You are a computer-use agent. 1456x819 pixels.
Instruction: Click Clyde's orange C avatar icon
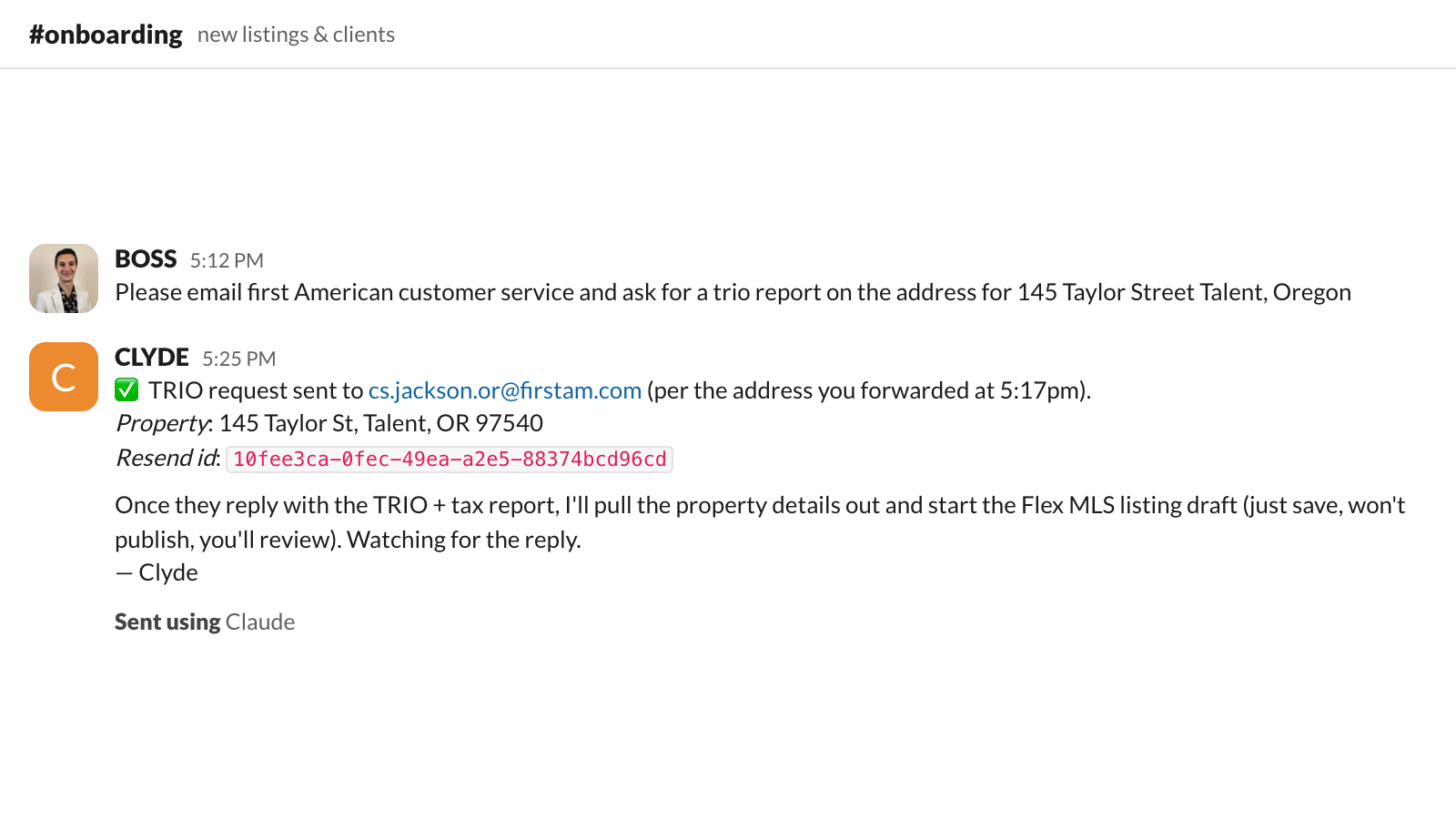[x=64, y=377]
